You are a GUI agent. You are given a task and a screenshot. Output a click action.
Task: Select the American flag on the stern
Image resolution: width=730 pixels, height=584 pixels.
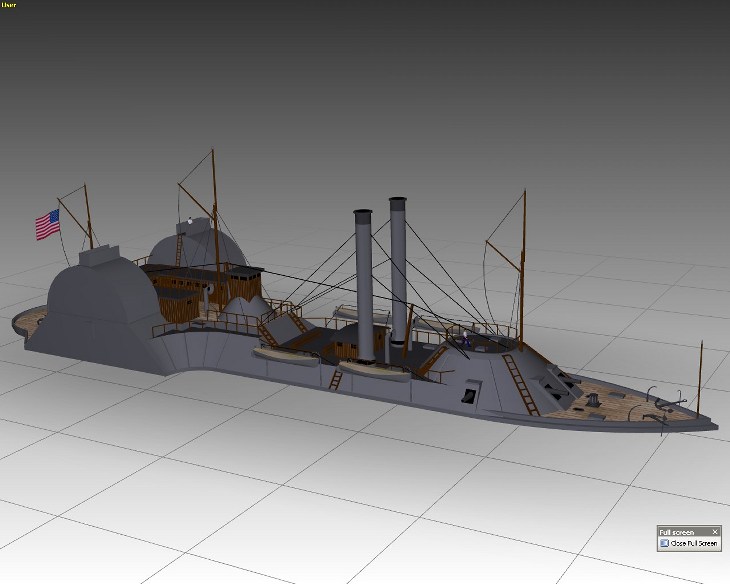(x=47, y=224)
